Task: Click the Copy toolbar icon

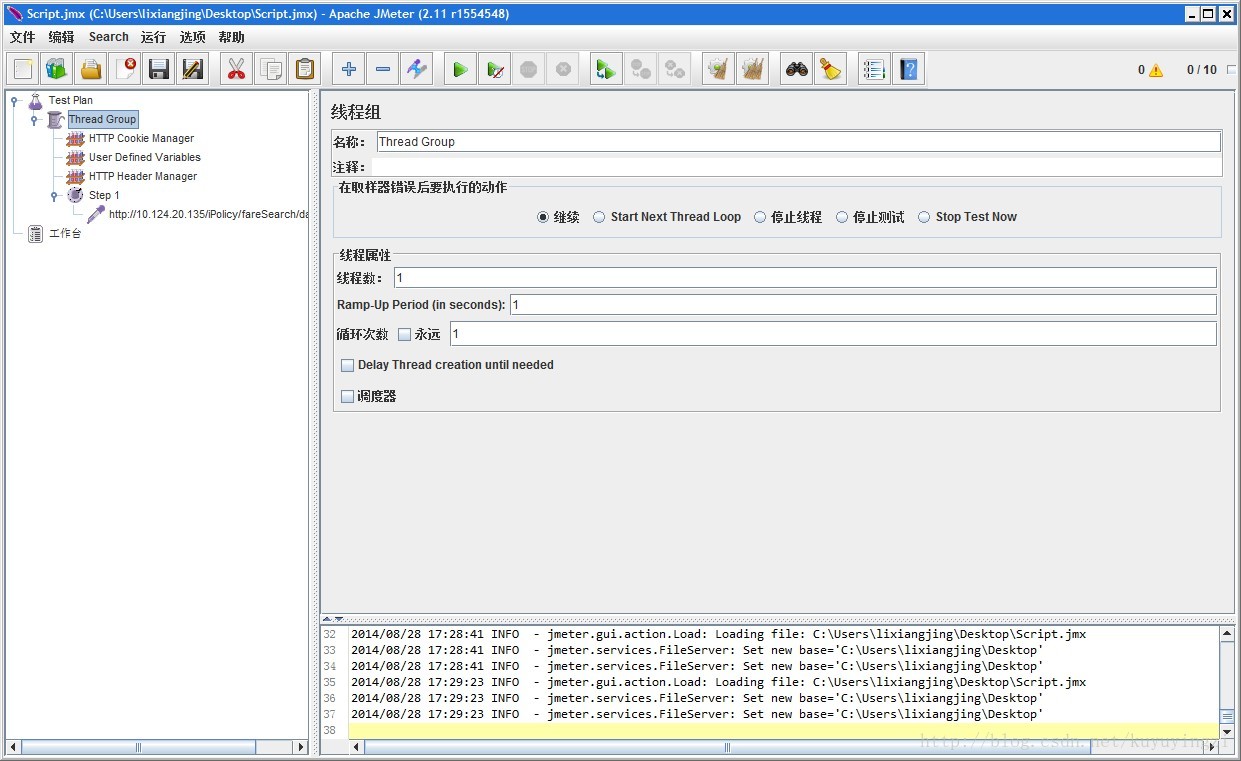Action: point(271,69)
